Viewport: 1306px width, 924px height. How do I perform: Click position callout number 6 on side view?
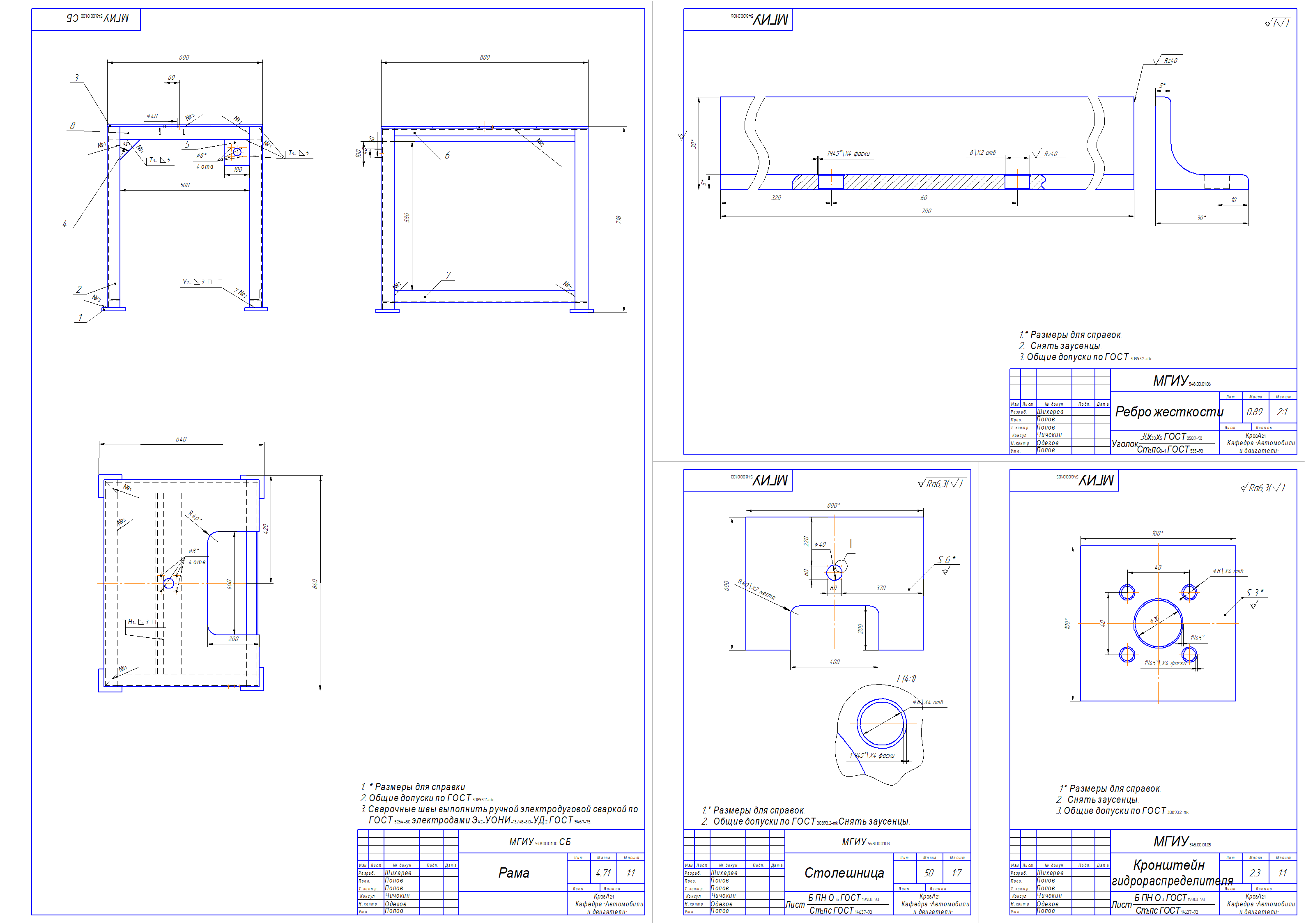pyautogui.click(x=447, y=155)
